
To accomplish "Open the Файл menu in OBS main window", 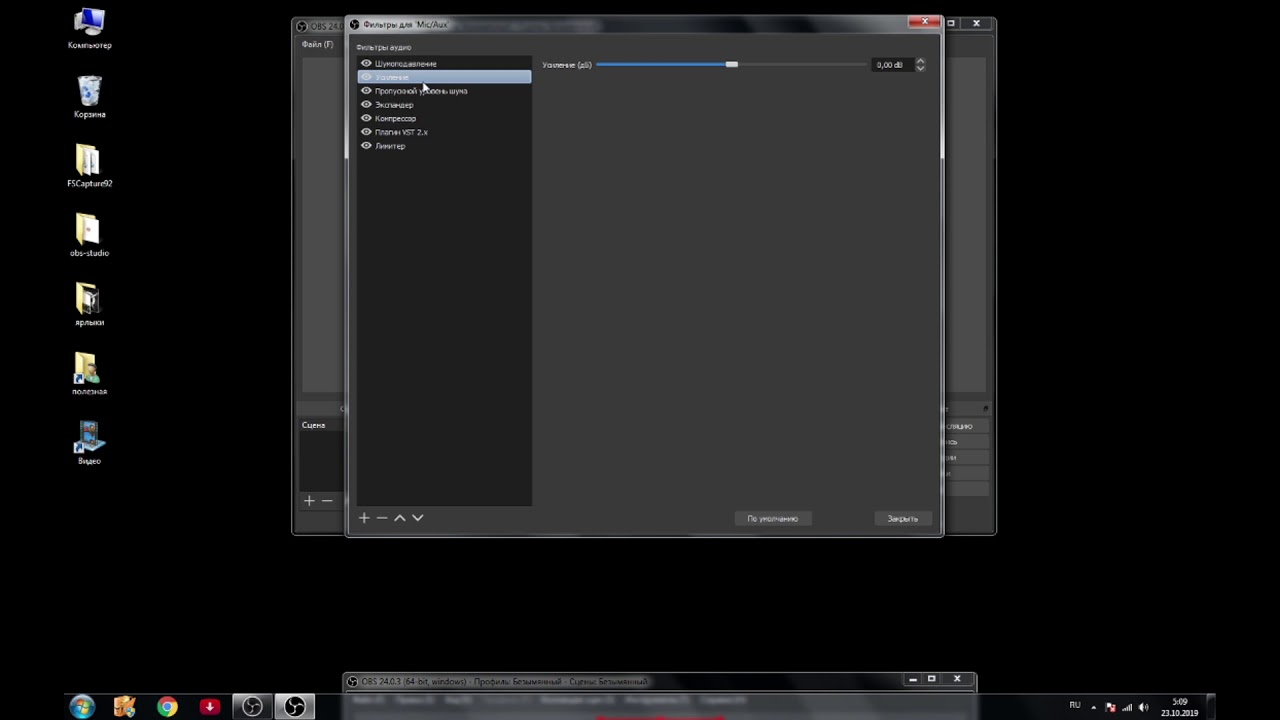I will (x=318, y=45).
